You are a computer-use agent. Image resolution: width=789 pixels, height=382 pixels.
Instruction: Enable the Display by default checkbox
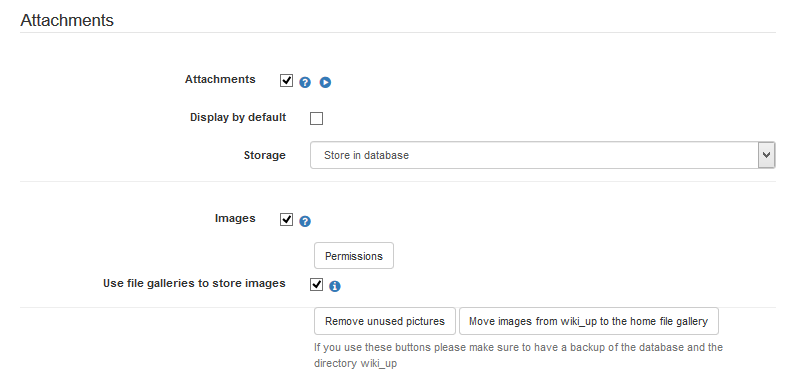(x=317, y=119)
